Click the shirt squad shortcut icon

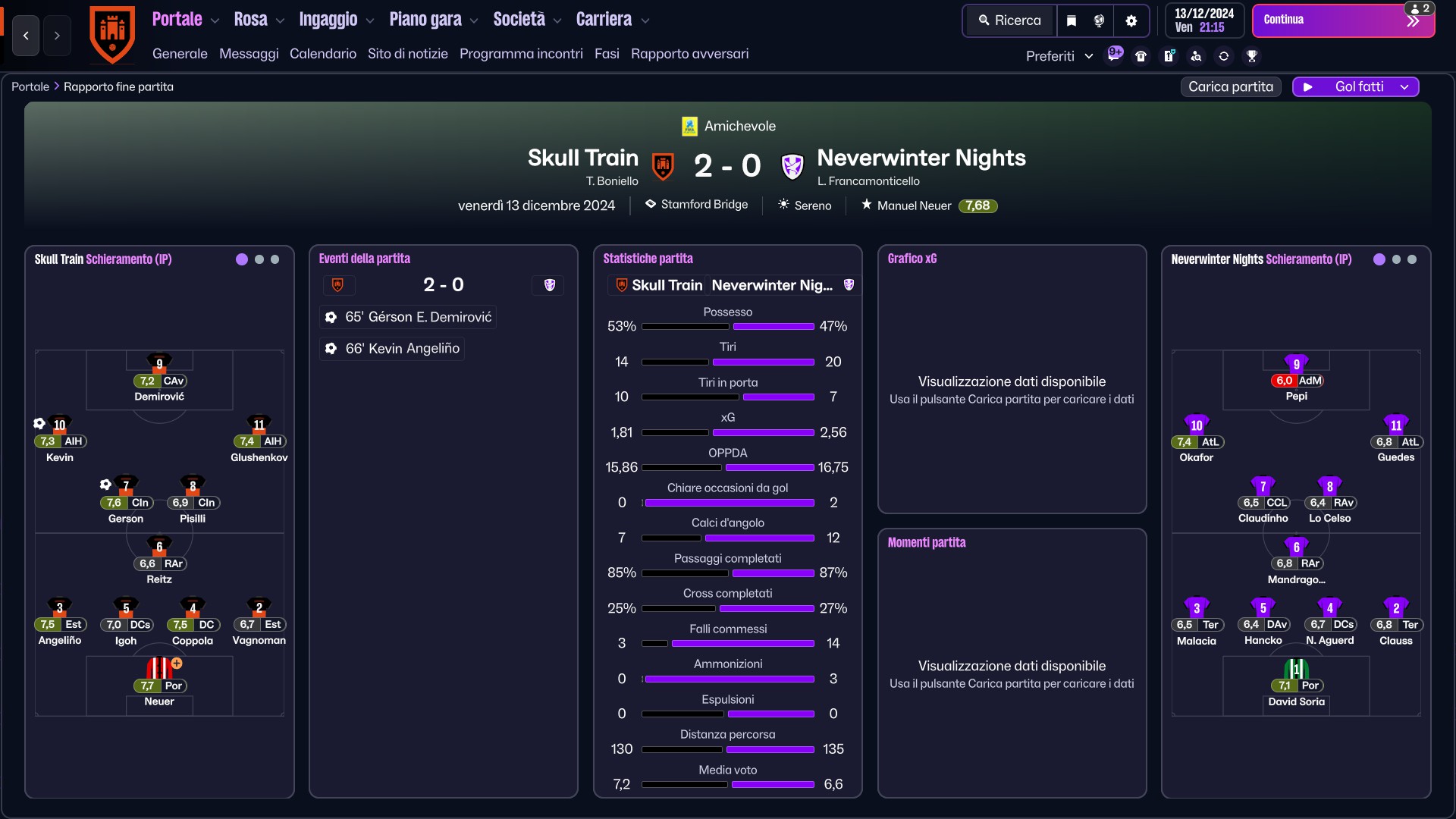pos(1141,56)
